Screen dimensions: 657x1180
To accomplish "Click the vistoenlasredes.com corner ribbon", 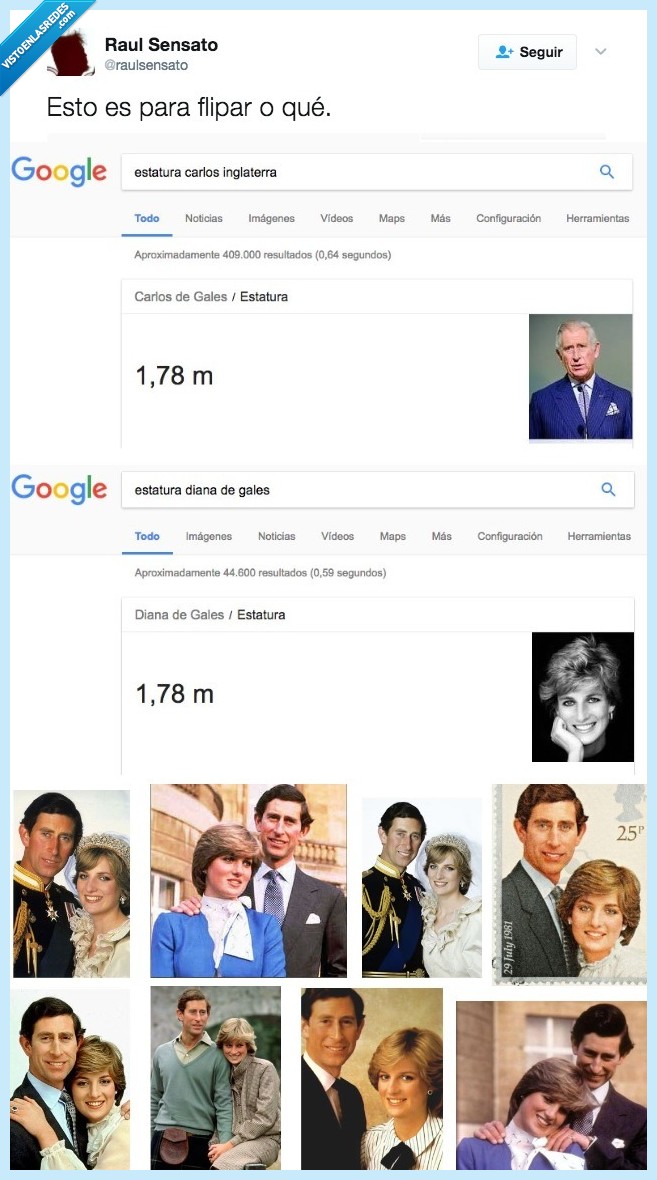I will click(x=38, y=38).
